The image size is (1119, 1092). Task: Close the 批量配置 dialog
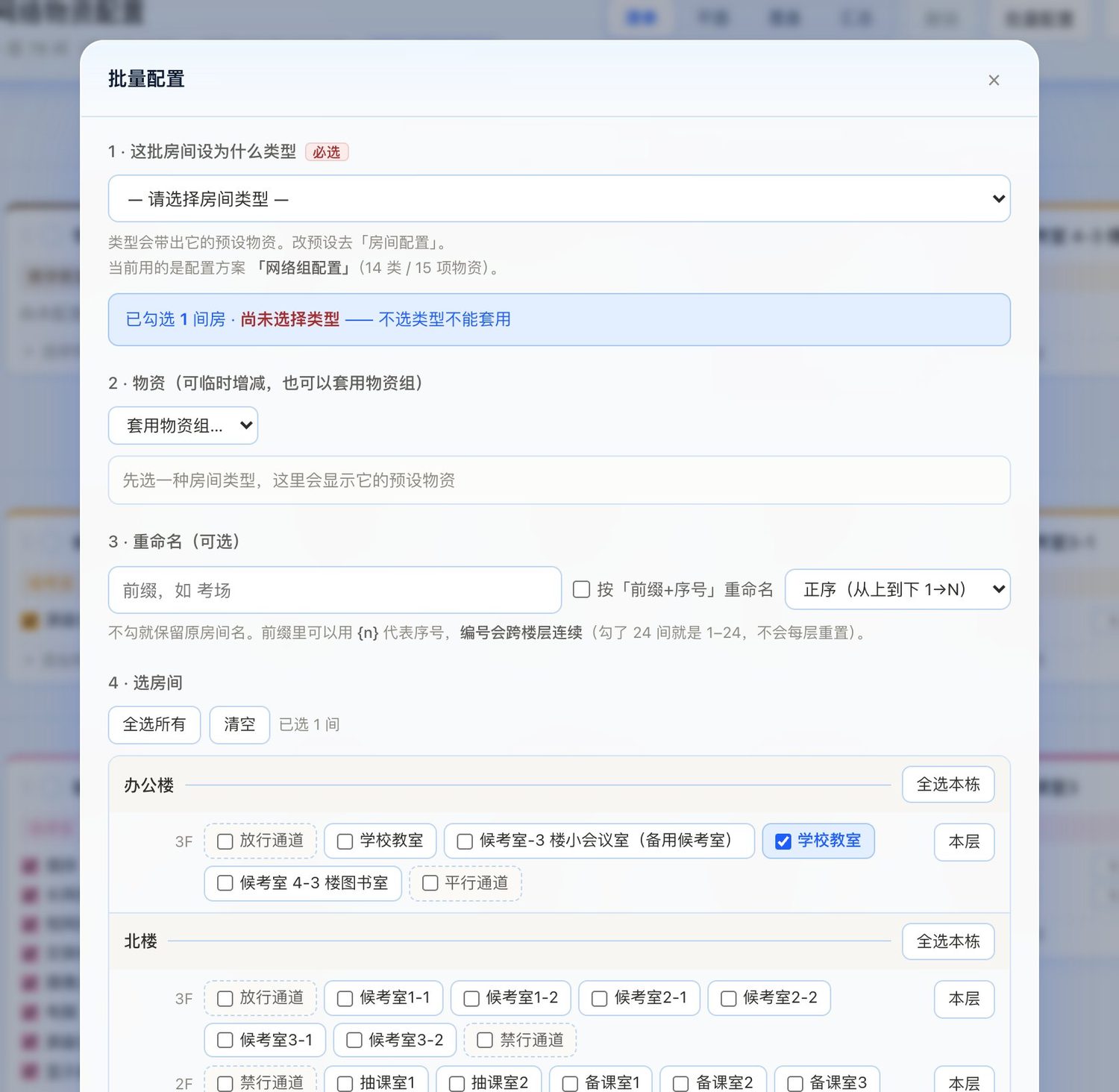click(x=994, y=80)
